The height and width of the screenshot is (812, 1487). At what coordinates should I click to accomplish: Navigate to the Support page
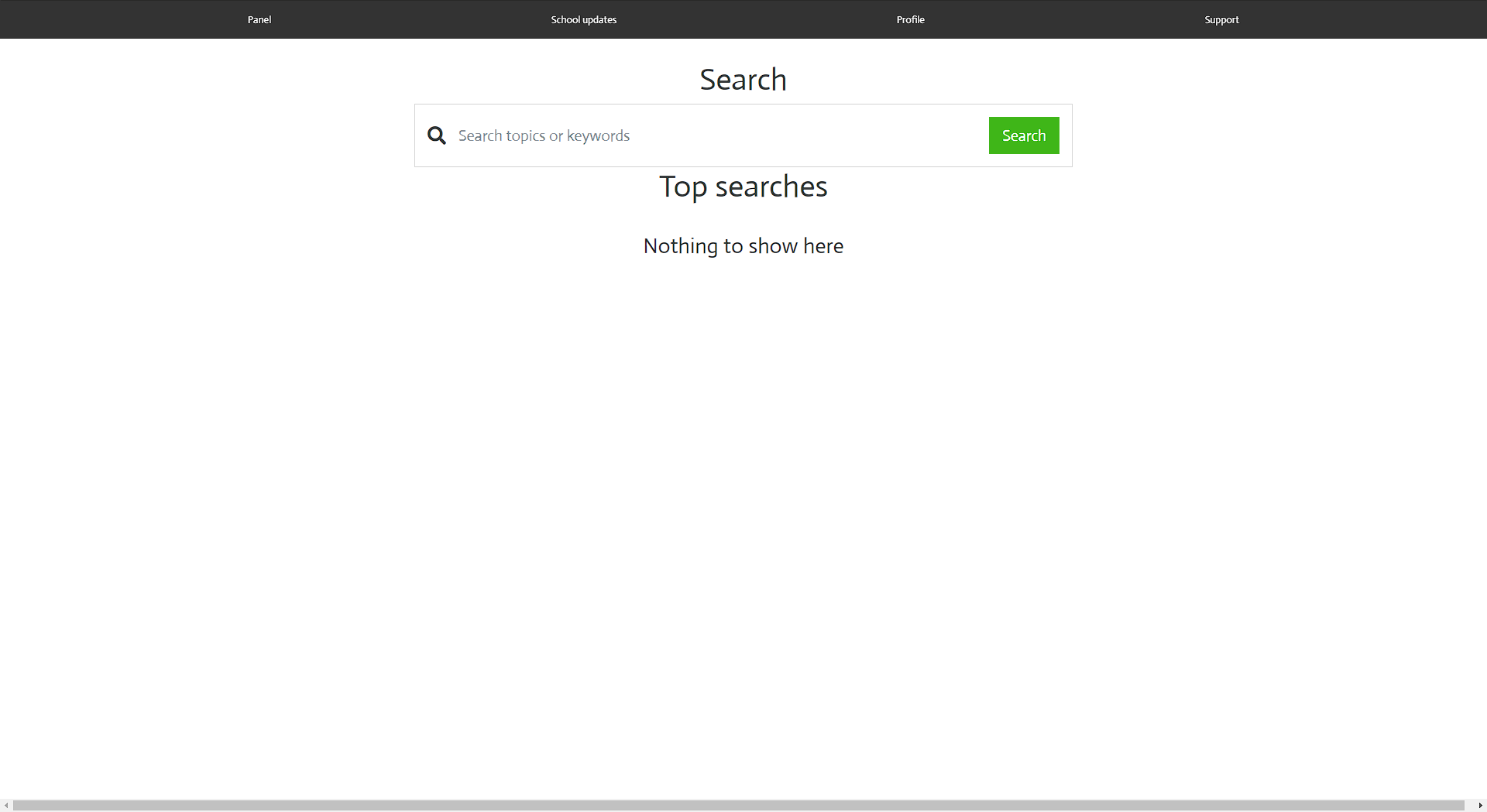click(x=1221, y=19)
